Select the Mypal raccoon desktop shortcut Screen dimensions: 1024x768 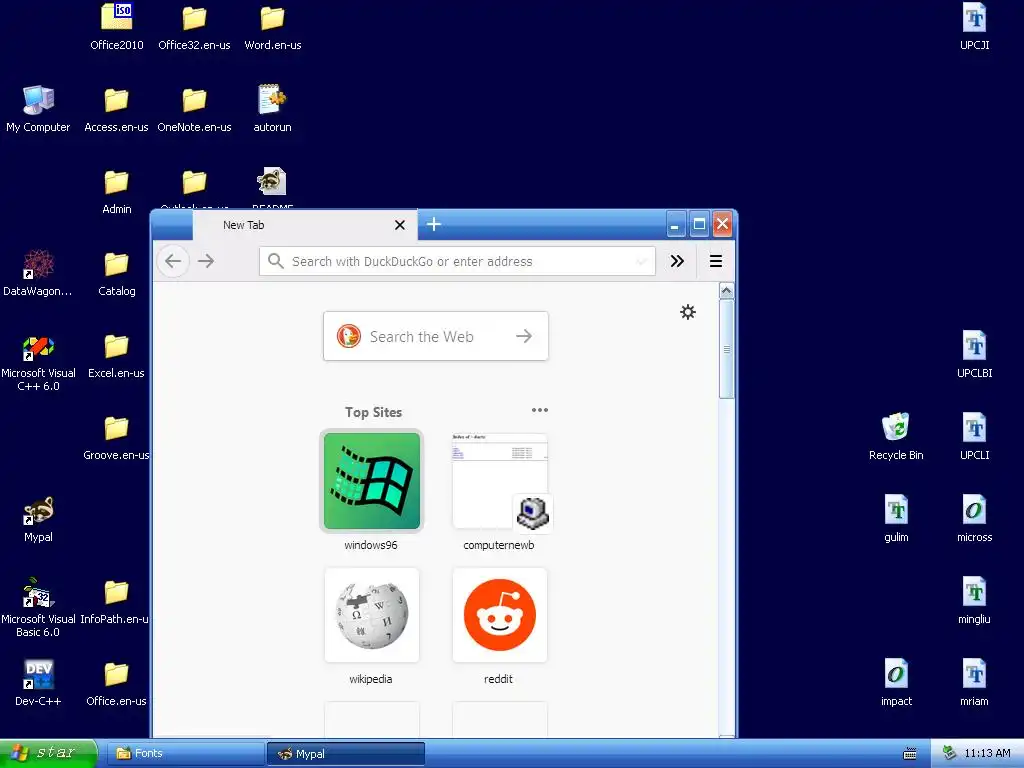click(x=38, y=511)
